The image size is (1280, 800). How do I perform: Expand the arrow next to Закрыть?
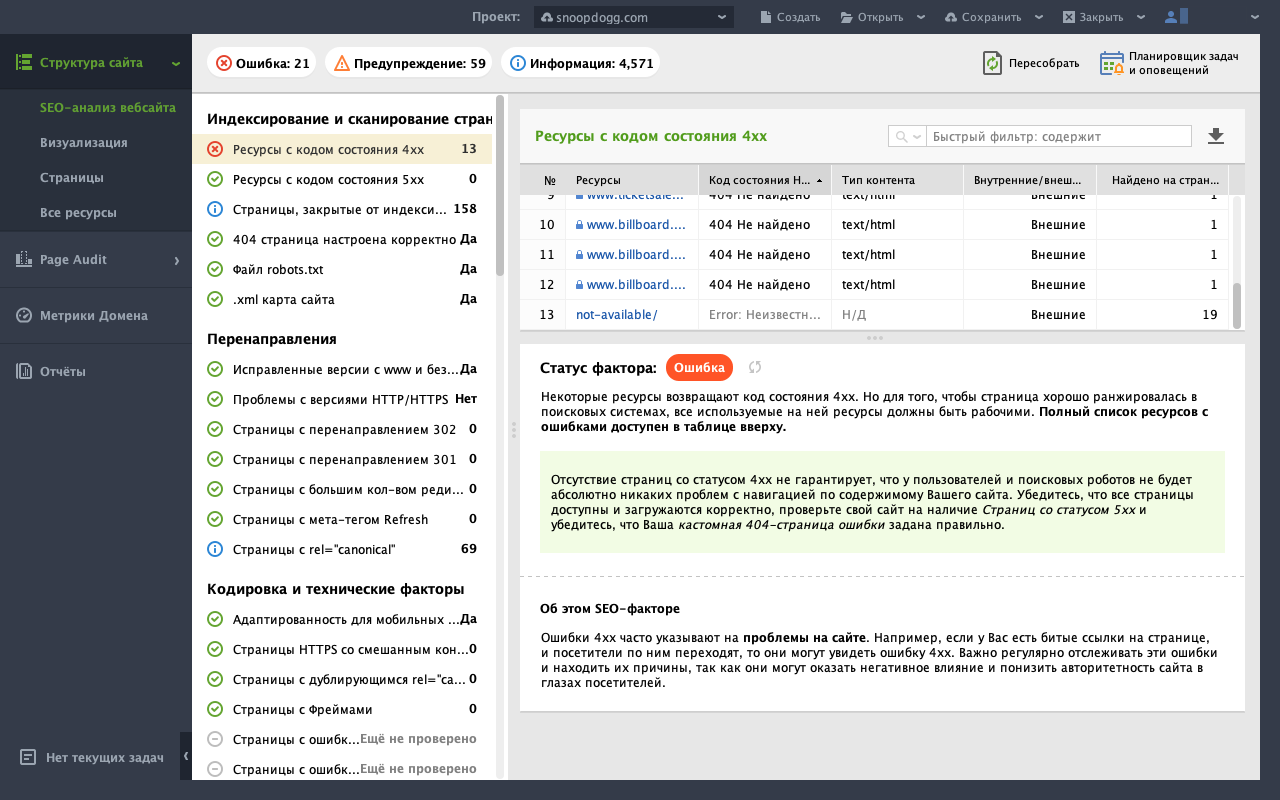[x=1141, y=17]
